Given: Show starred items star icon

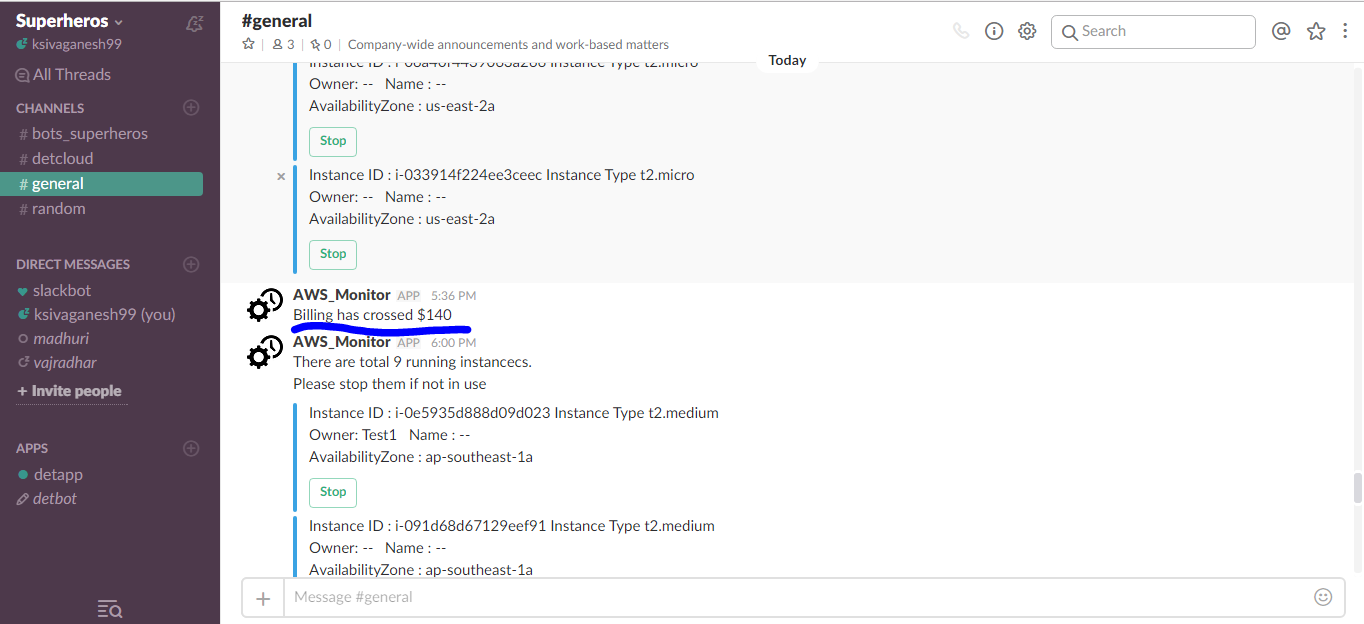Looking at the screenshot, I should point(1316,31).
